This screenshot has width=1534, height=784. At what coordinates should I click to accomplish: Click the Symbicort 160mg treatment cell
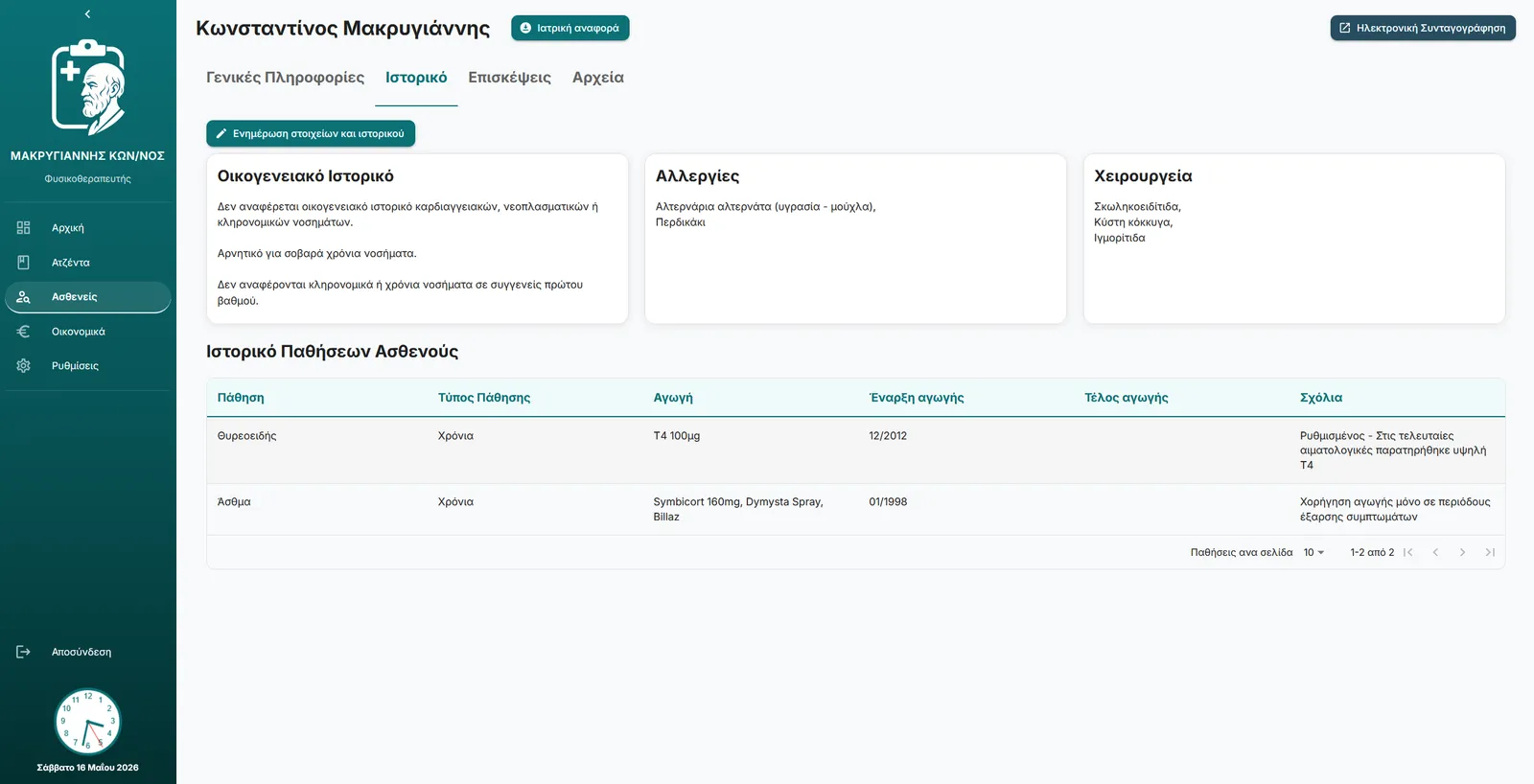click(x=738, y=509)
